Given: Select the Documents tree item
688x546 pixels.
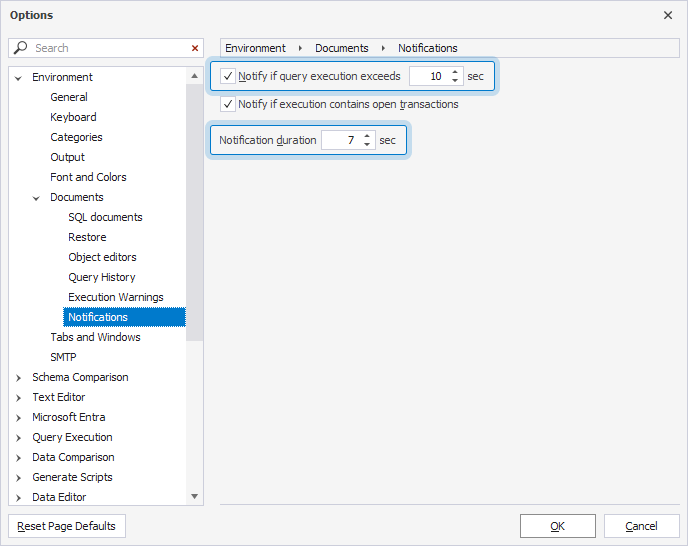Looking at the screenshot, I should click(77, 197).
